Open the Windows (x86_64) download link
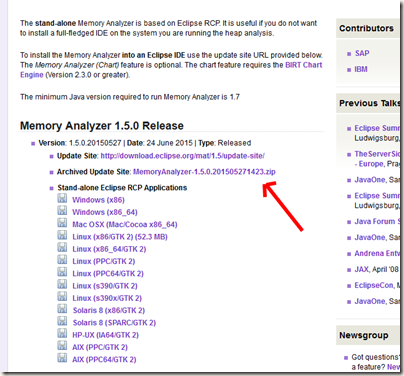The height and width of the screenshot is (376, 404). [105, 212]
